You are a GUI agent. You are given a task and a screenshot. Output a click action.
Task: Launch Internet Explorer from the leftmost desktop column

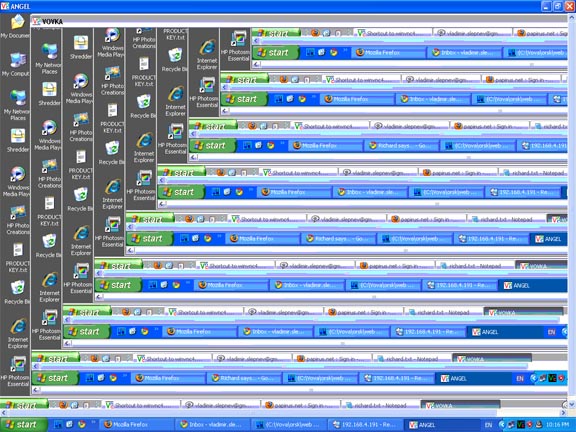pyautogui.click(x=18, y=334)
